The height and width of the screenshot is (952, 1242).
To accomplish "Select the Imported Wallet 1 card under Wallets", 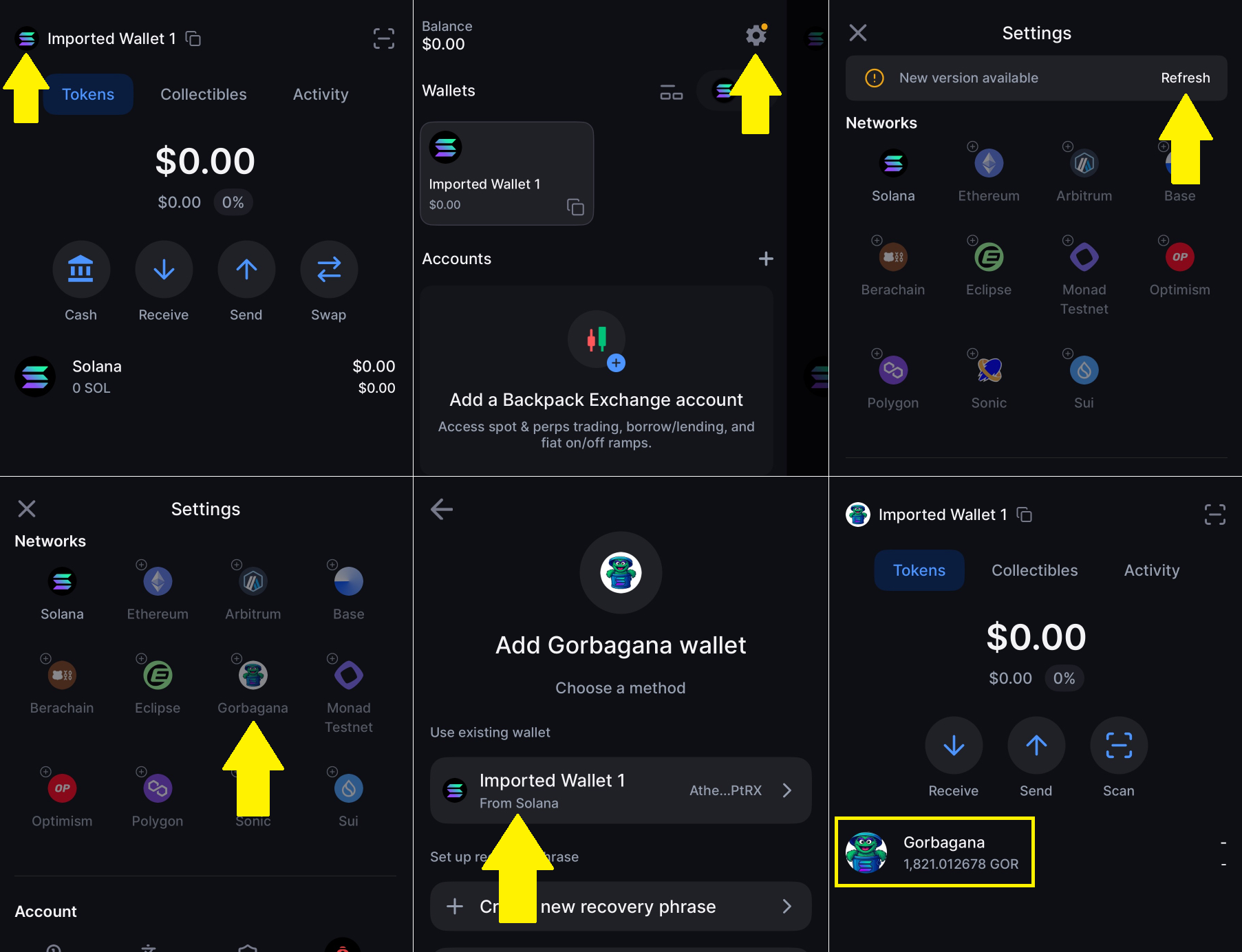I will click(x=507, y=173).
